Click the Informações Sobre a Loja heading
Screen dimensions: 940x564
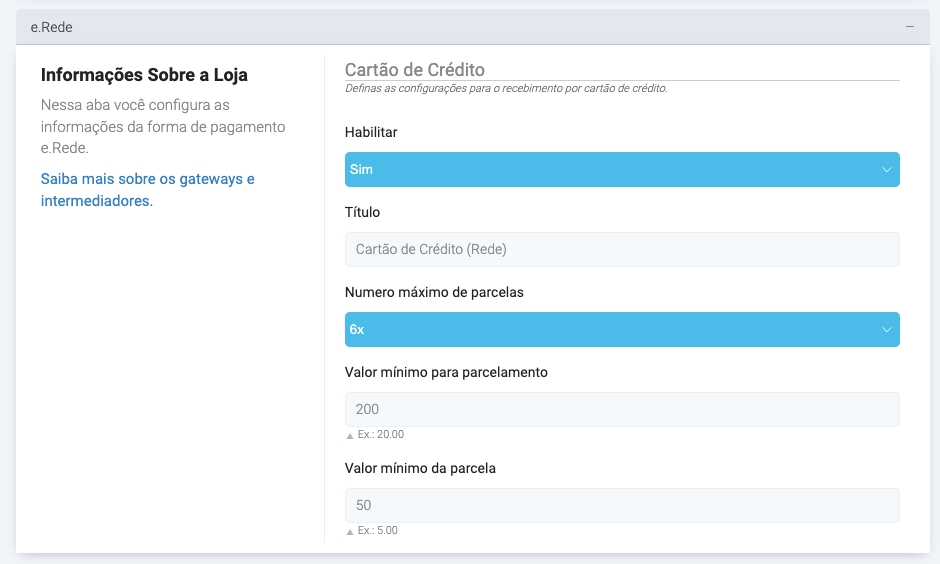(144, 75)
